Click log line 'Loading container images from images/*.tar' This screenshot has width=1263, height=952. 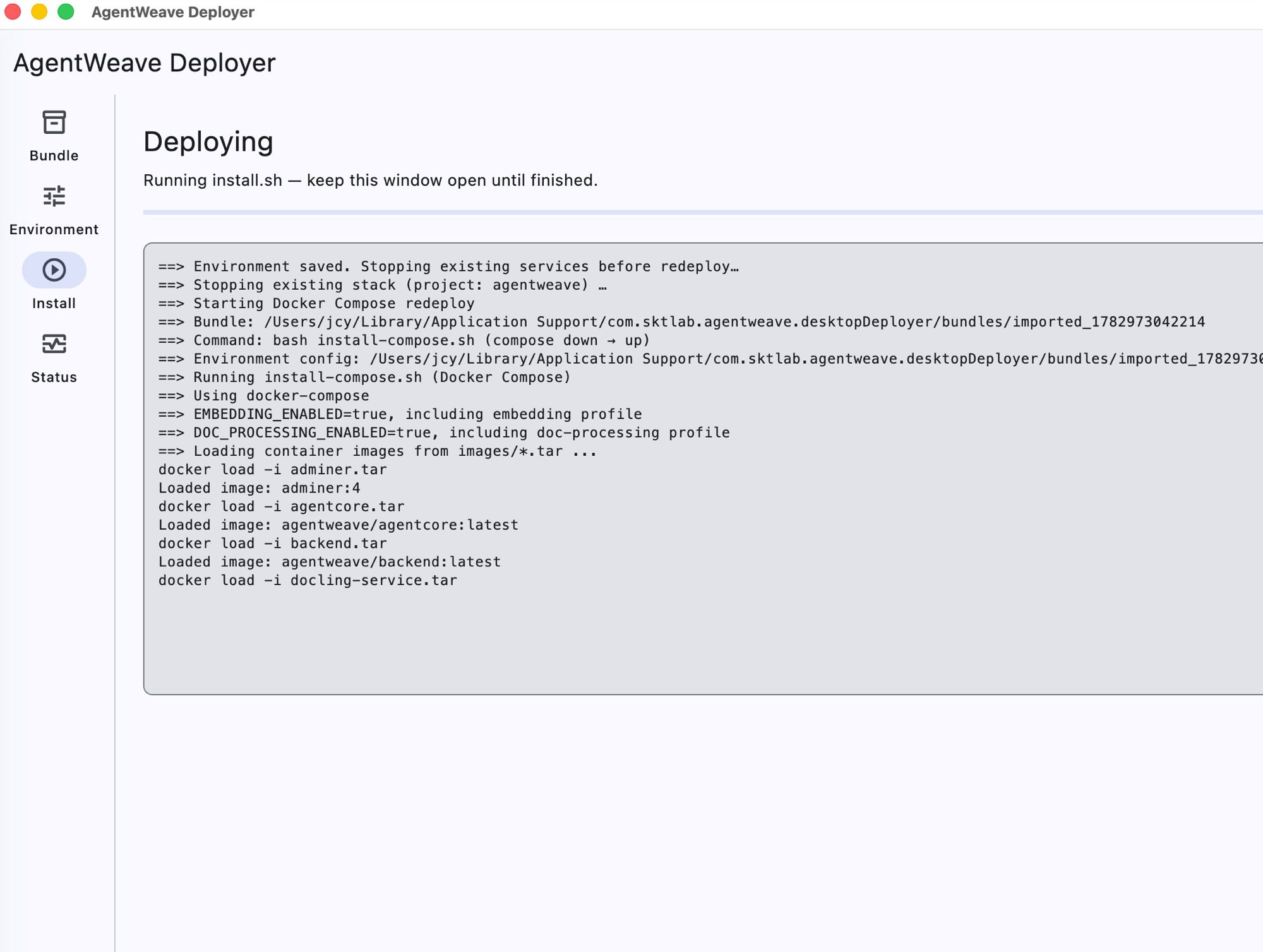[x=378, y=451]
